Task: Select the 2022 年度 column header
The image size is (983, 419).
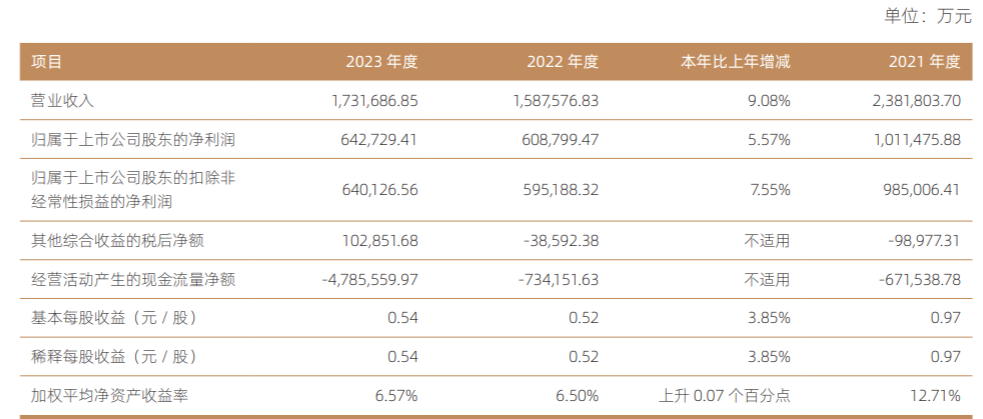Action: click(562, 61)
